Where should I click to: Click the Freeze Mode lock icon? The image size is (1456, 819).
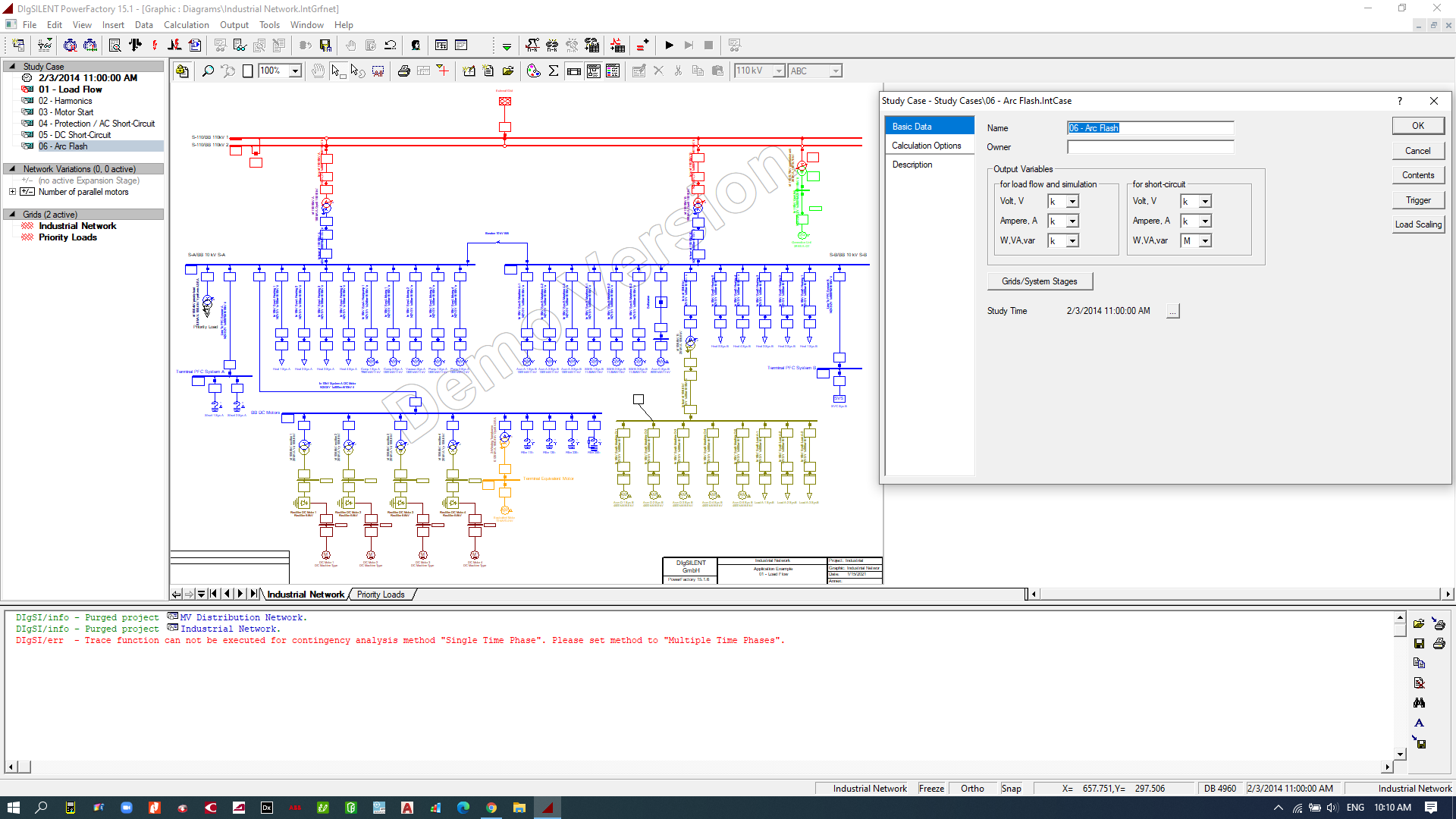(182, 71)
